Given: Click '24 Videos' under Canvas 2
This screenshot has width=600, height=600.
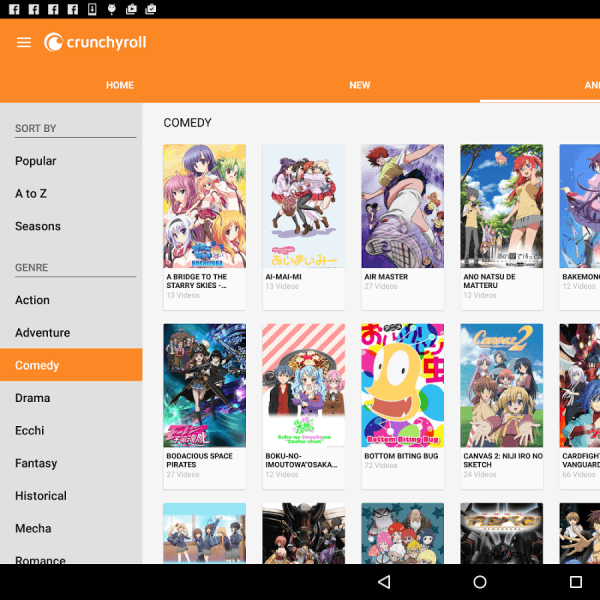Looking at the screenshot, I should [x=480, y=474].
